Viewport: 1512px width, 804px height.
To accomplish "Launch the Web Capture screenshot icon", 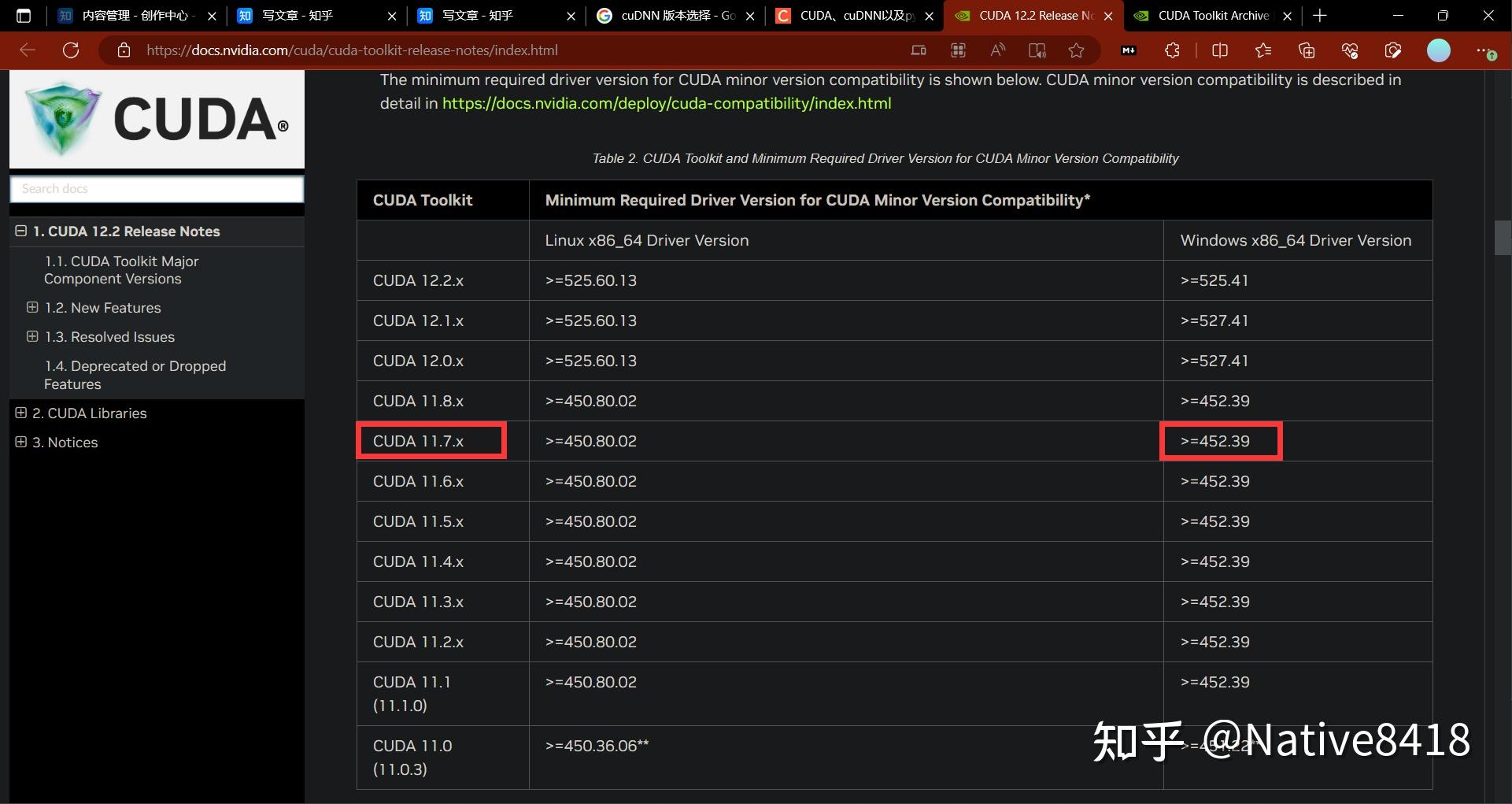I will point(1393,50).
